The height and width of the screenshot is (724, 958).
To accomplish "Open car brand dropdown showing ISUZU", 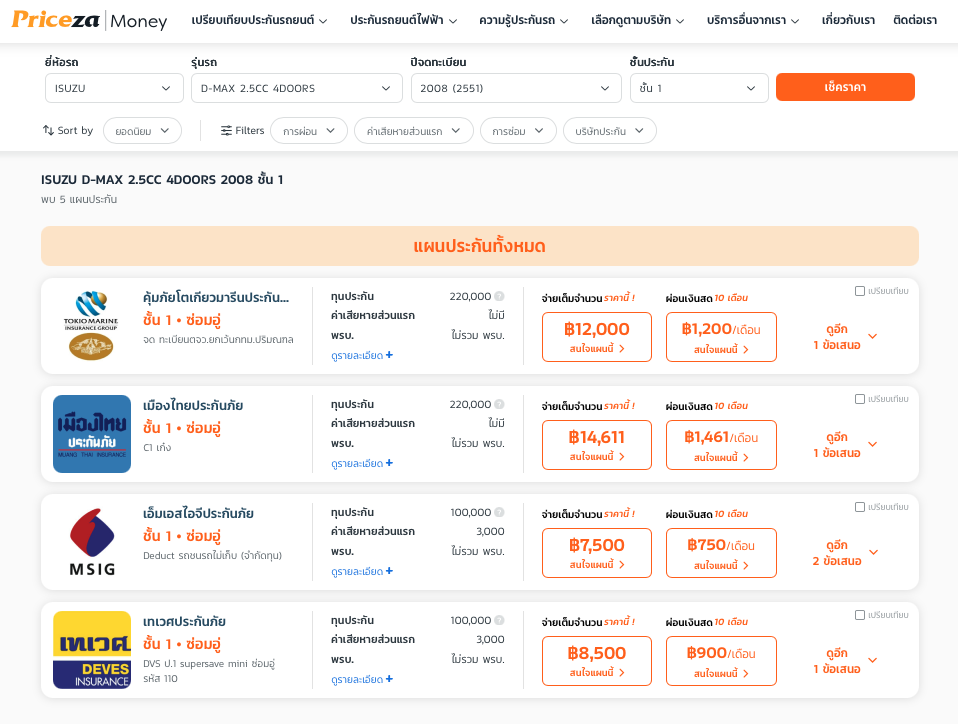I will click(x=114, y=88).
